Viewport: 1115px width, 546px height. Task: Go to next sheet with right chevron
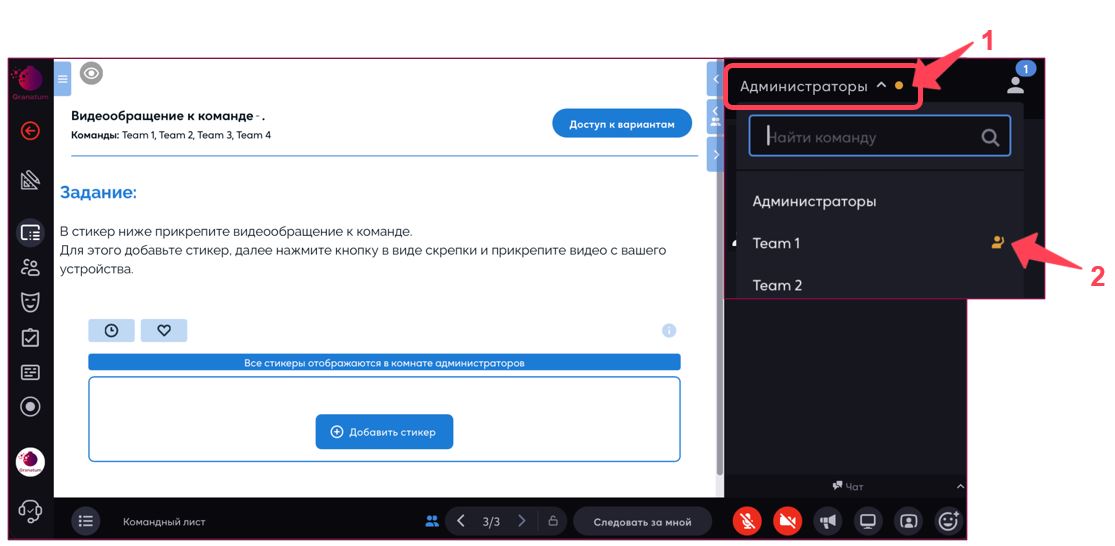click(521, 521)
